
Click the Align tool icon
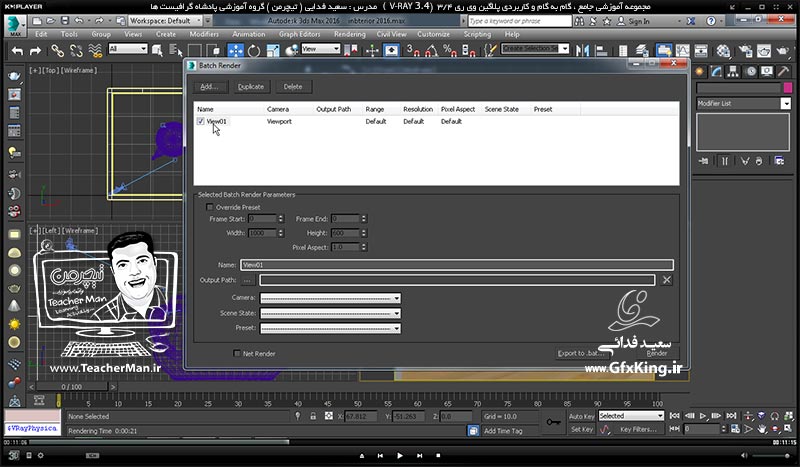pyautogui.click(x=602, y=51)
